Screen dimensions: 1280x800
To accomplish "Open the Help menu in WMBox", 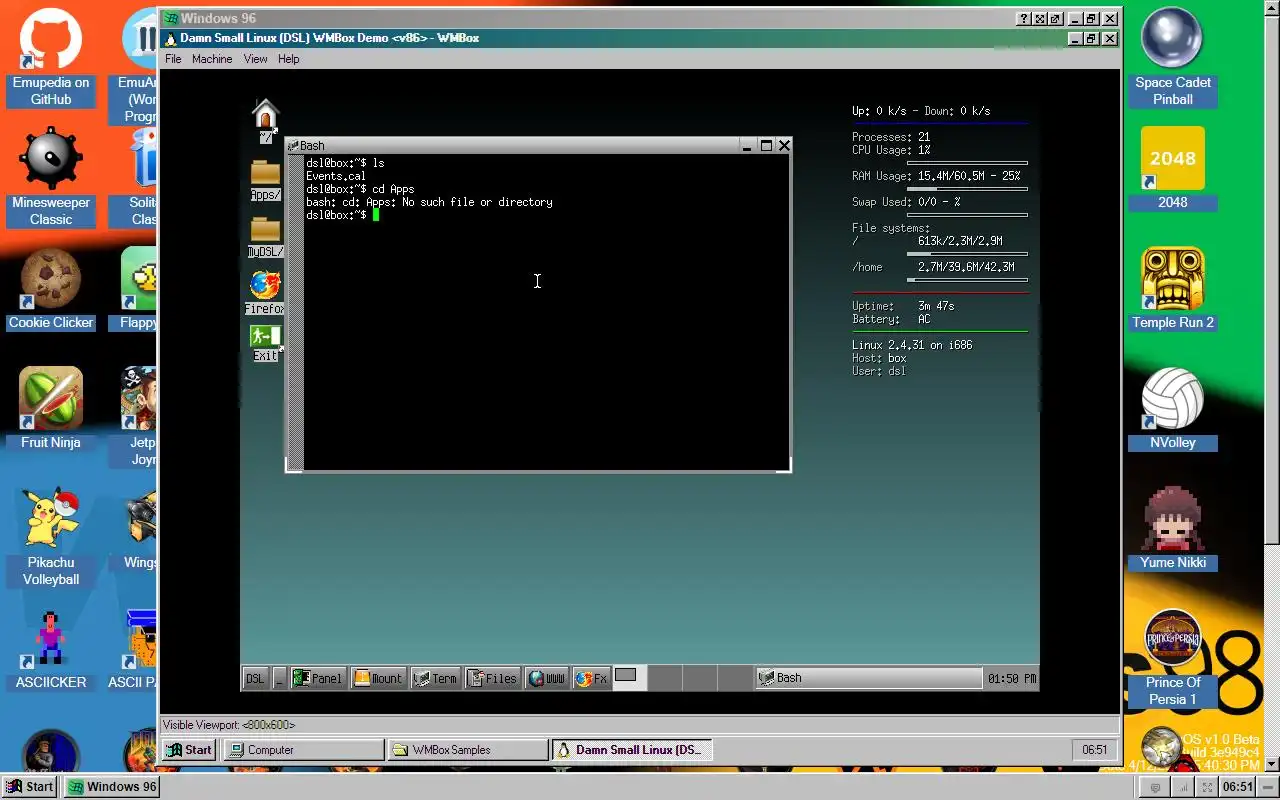I will pos(288,59).
